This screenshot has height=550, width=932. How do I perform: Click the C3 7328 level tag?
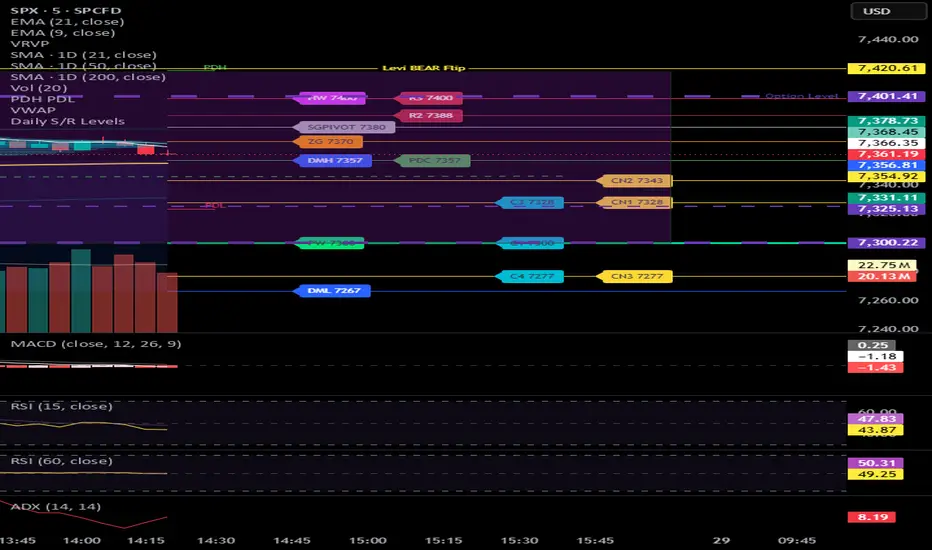530,203
